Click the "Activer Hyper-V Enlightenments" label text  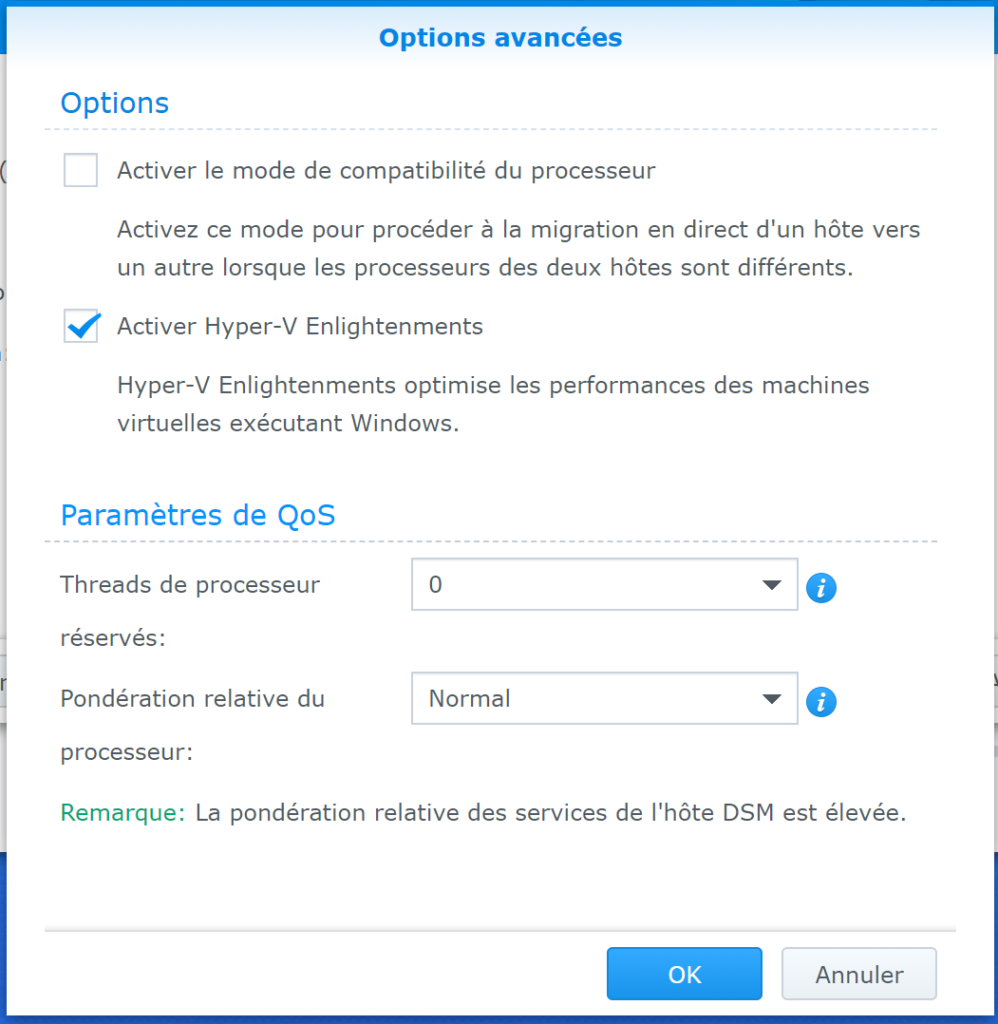coord(300,326)
